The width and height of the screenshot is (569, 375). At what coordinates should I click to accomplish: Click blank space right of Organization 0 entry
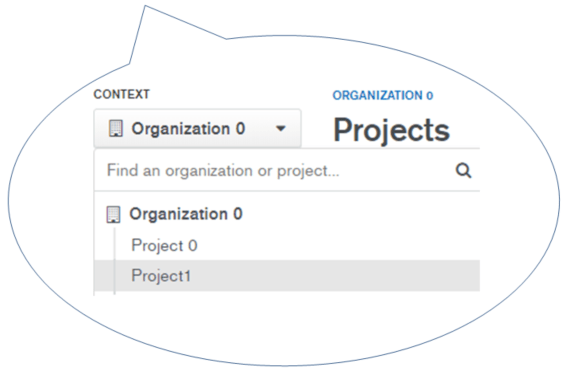pos(361,214)
